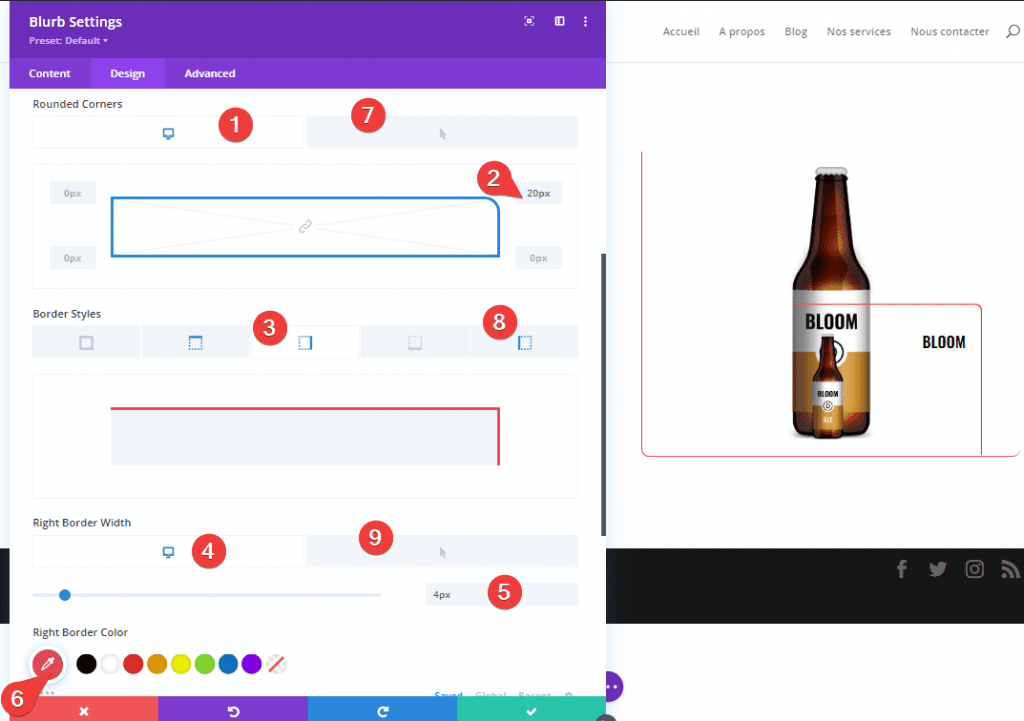Redo the last change

pyautogui.click(x=383, y=710)
